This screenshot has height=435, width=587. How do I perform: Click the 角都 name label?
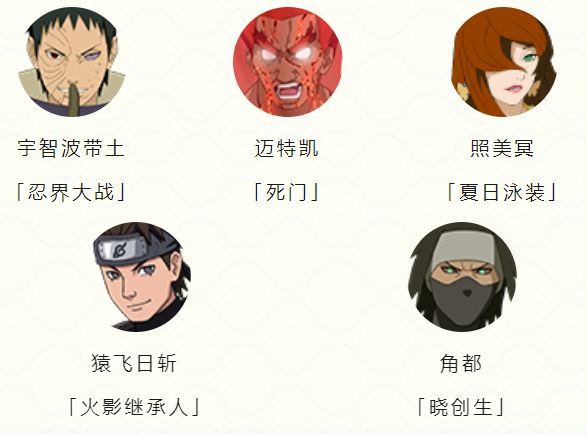tap(461, 363)
